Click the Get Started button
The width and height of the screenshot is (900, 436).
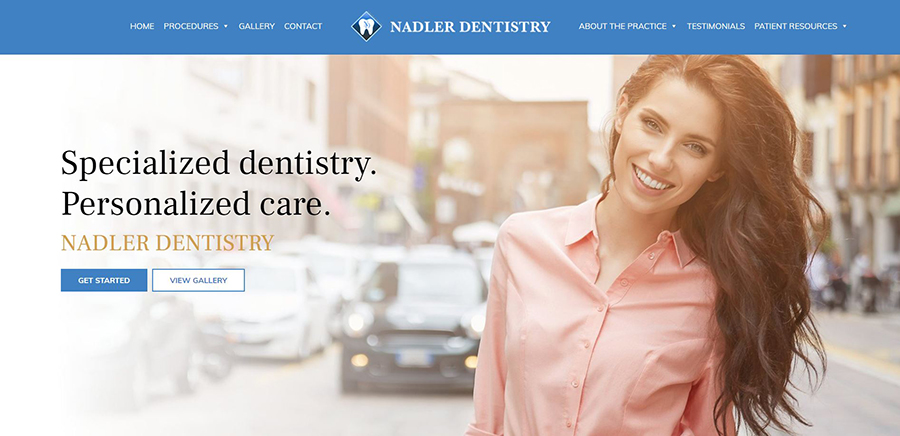coord(104,281)
